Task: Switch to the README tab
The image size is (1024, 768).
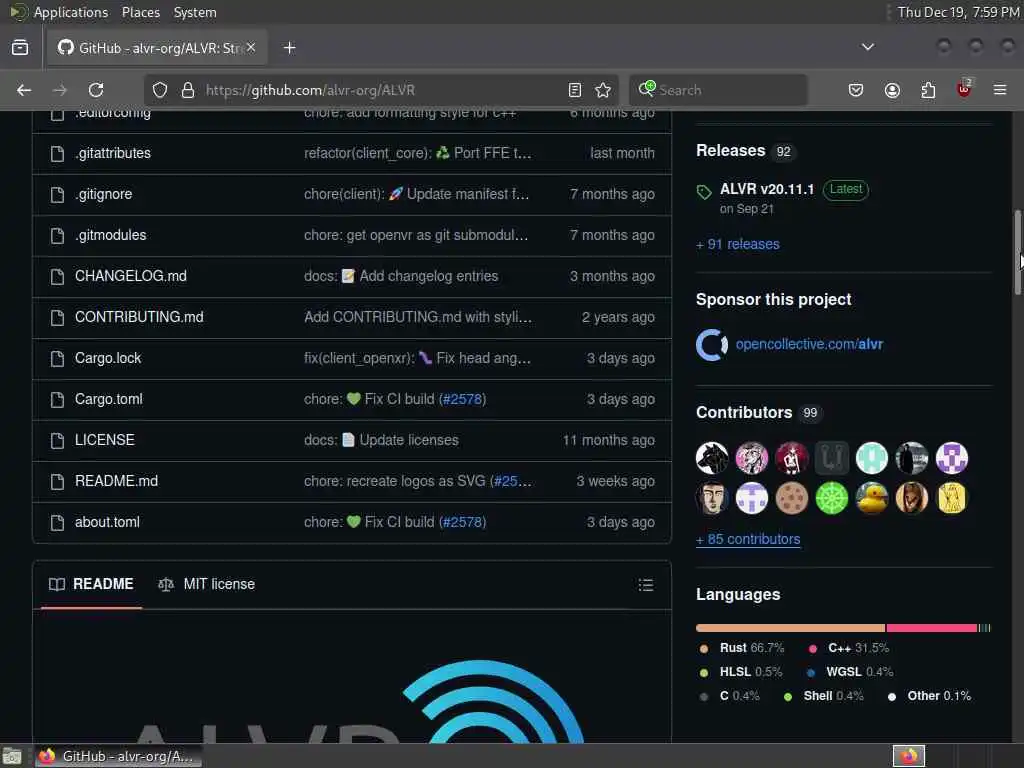Action: [x=91, y=584]
